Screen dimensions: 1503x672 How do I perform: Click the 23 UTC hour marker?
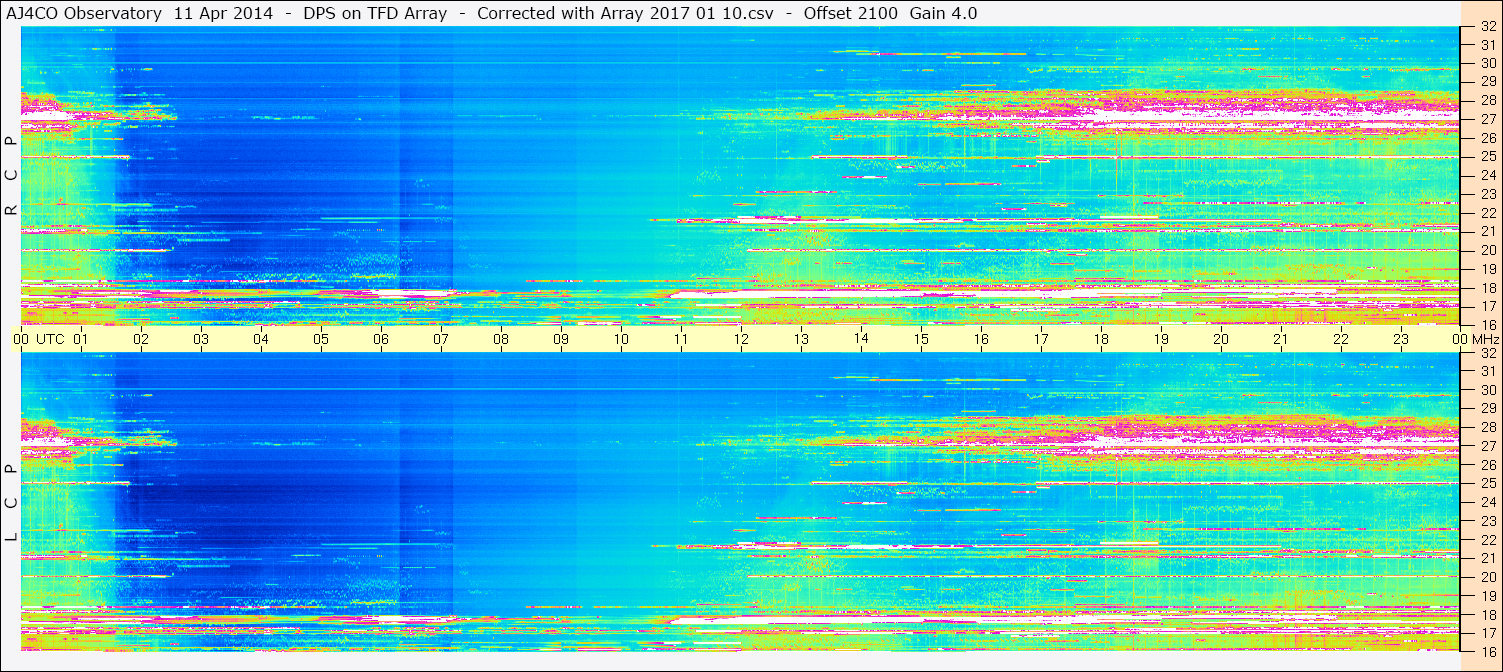tap(1401, 339)
